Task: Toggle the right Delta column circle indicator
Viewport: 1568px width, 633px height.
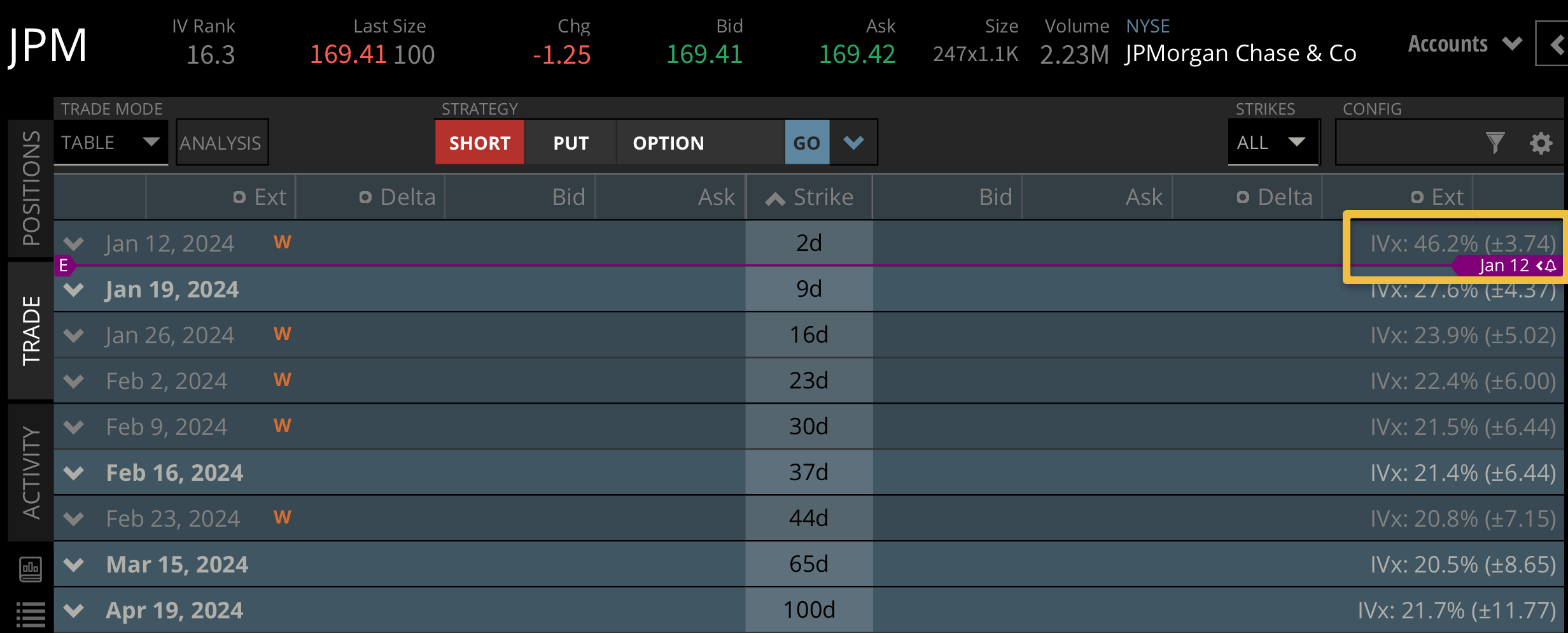Action: [1242, 197]
